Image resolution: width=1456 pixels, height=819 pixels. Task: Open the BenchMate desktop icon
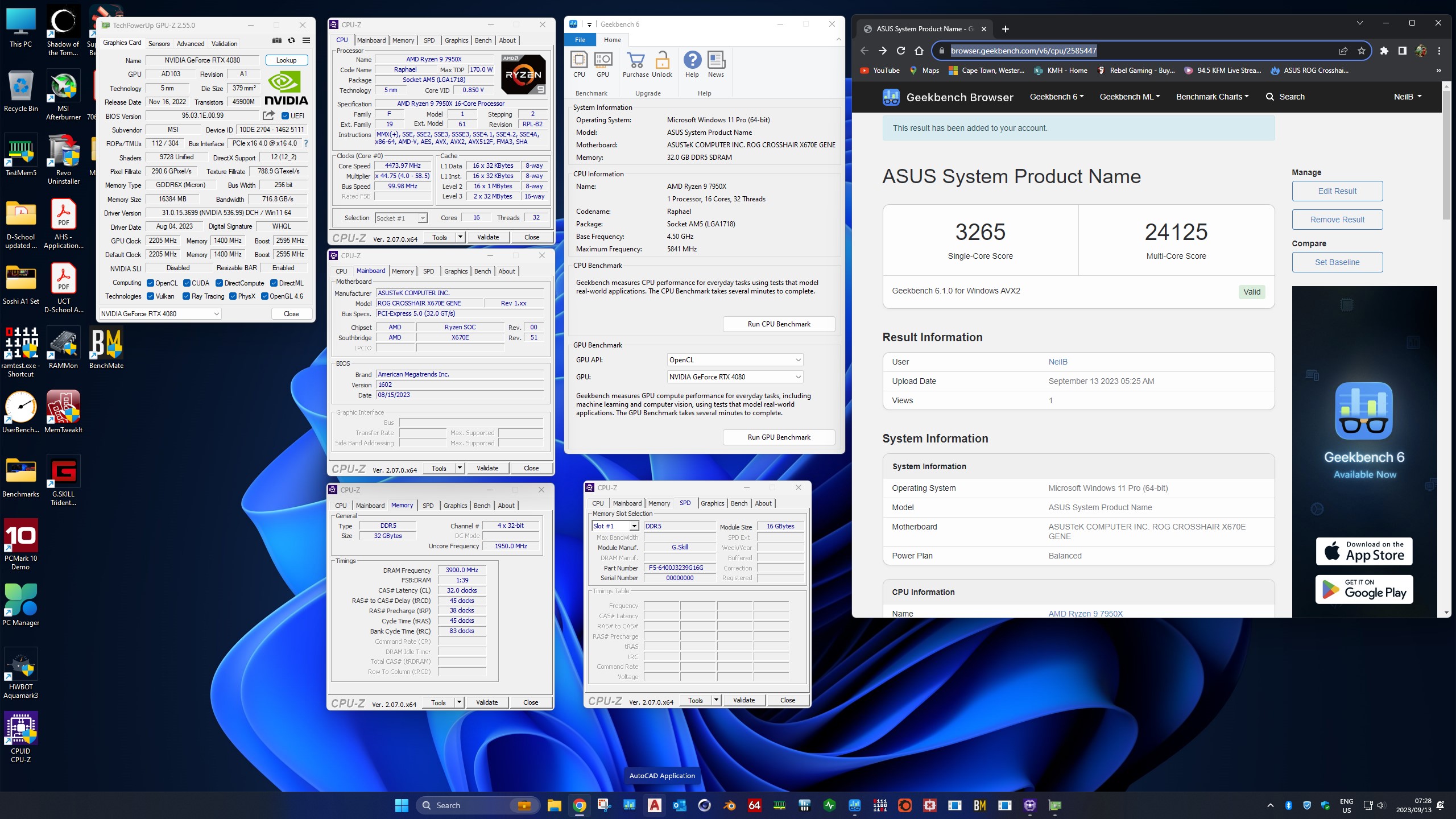[x=106, y=348]
